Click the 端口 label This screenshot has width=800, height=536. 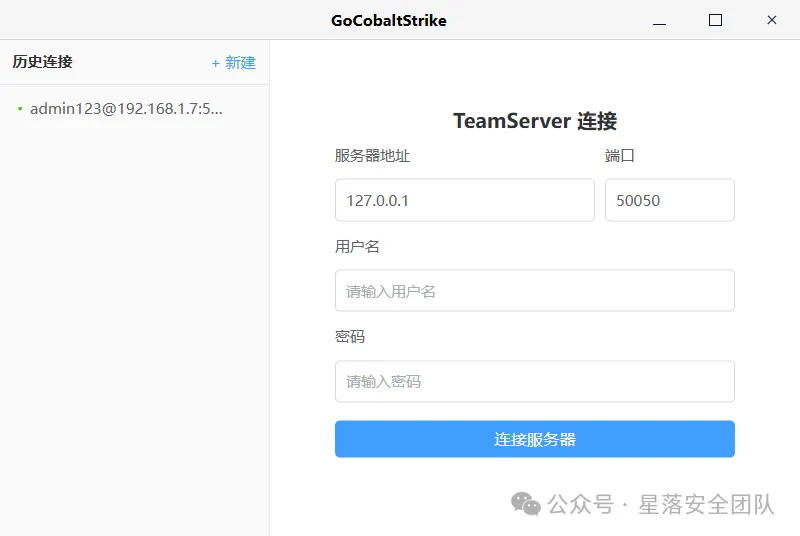pos(620,156)
